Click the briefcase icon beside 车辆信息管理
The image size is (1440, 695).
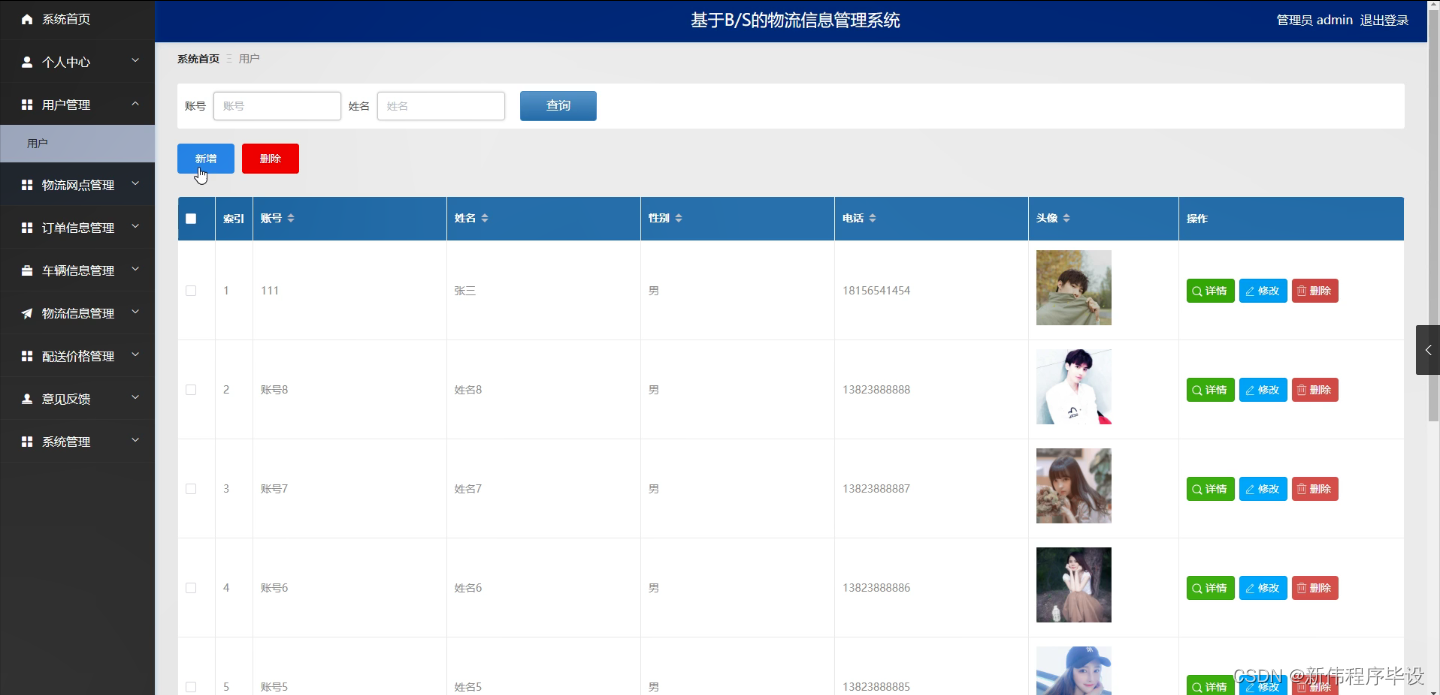tap(27, 271)
